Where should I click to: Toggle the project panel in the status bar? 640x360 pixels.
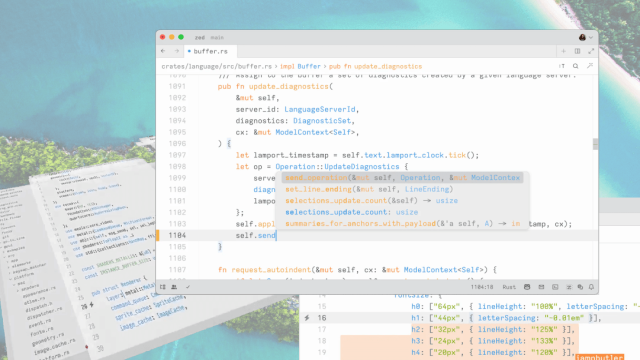[163, 287]
